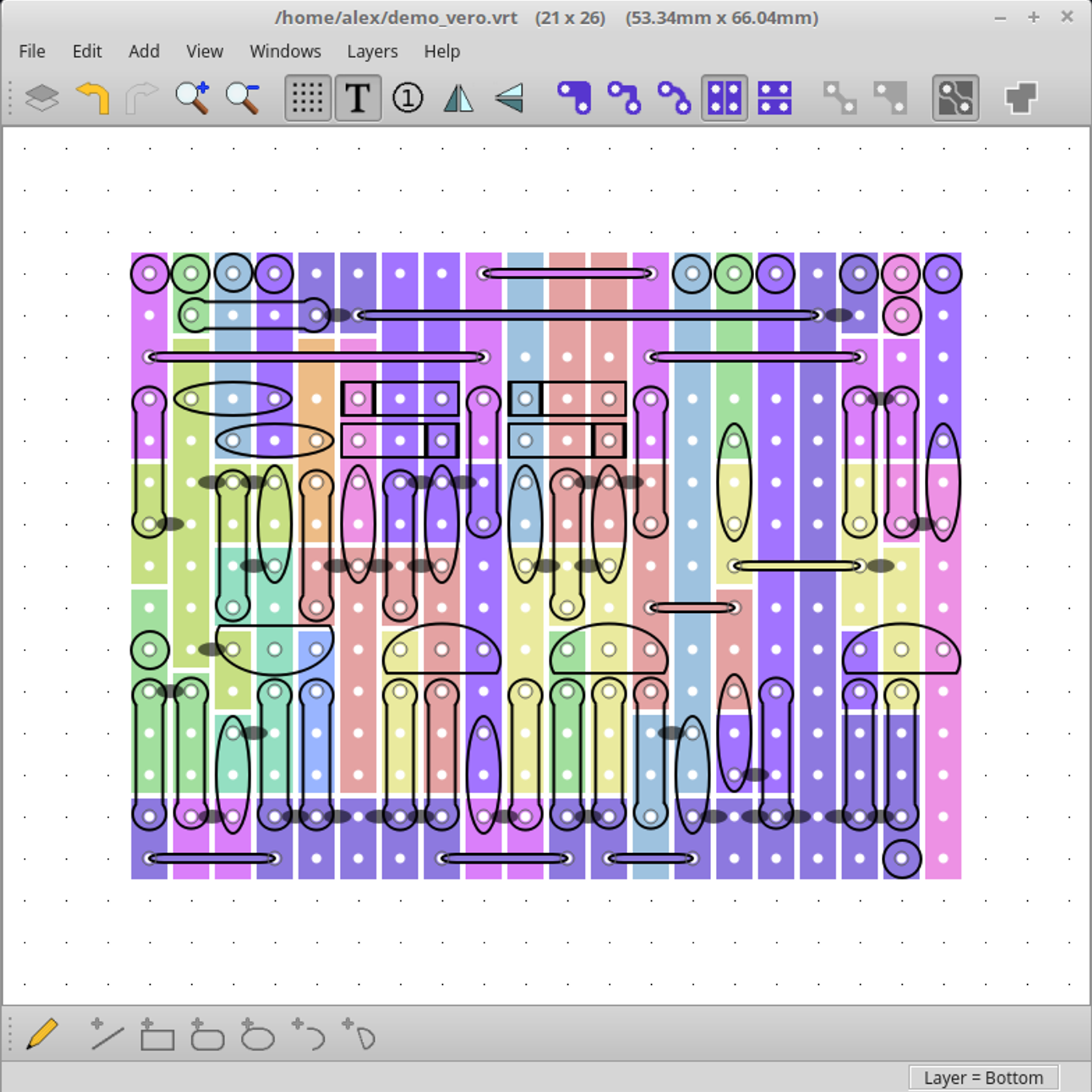
Task: Select the Add Rounded Rectangle tool
Action: click(x=207, y=1036)
